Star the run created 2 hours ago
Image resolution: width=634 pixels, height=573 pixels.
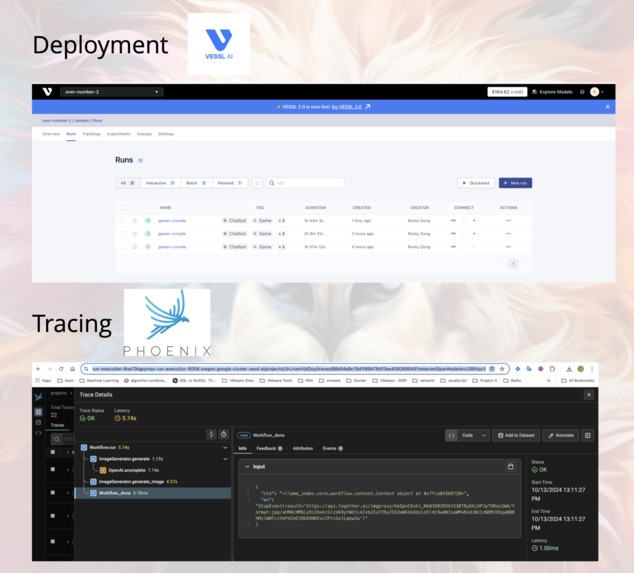tap(135, 234)
